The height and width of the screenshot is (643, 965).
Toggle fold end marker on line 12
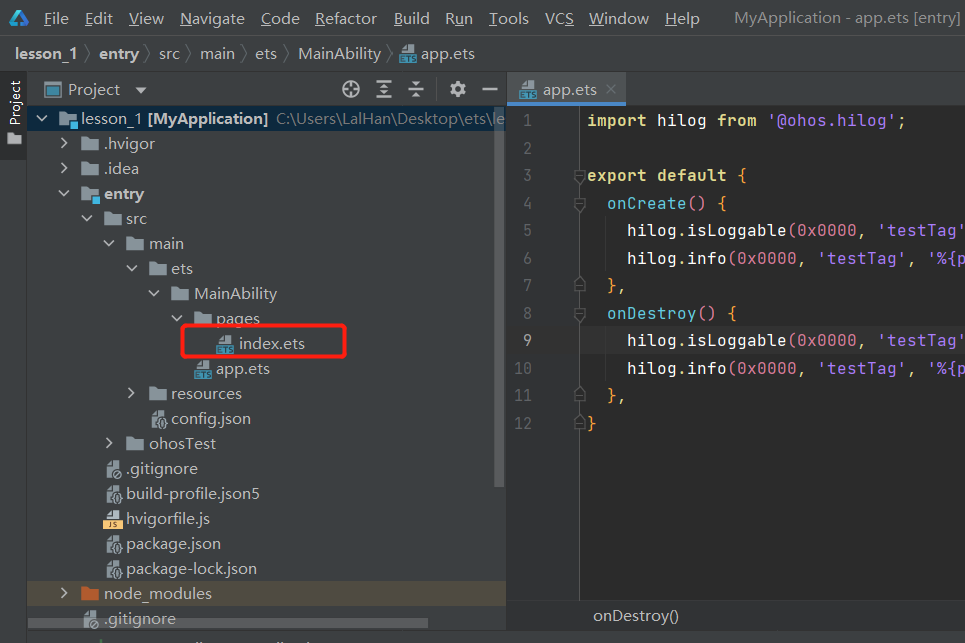coord(579,423)
